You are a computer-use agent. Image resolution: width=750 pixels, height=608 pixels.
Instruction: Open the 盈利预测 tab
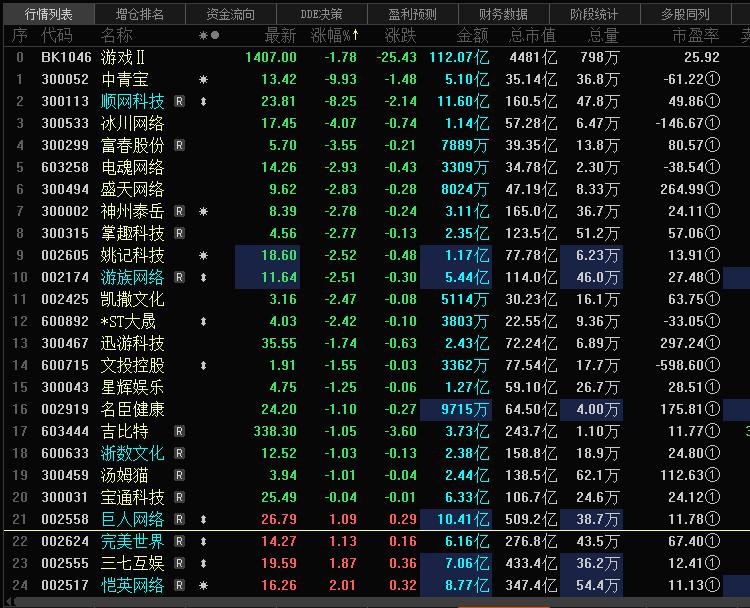[412, 14]
